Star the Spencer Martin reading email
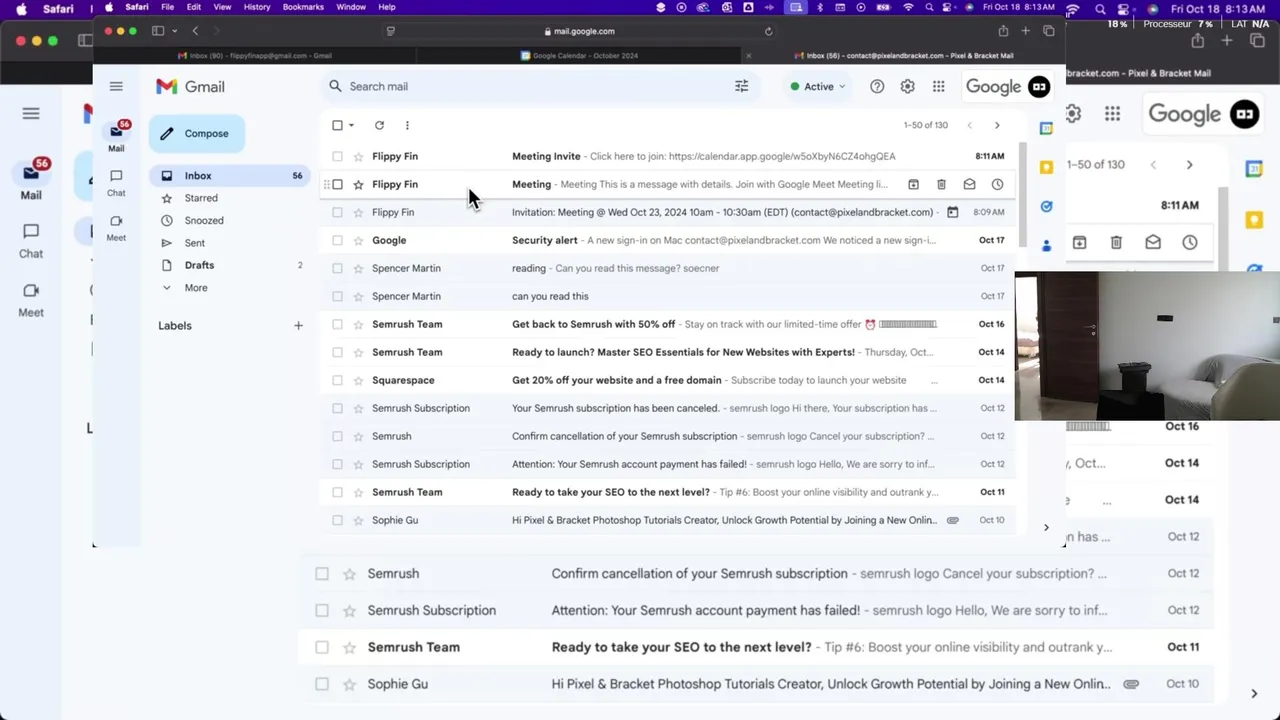1280x720 pixels. (358, 268)
